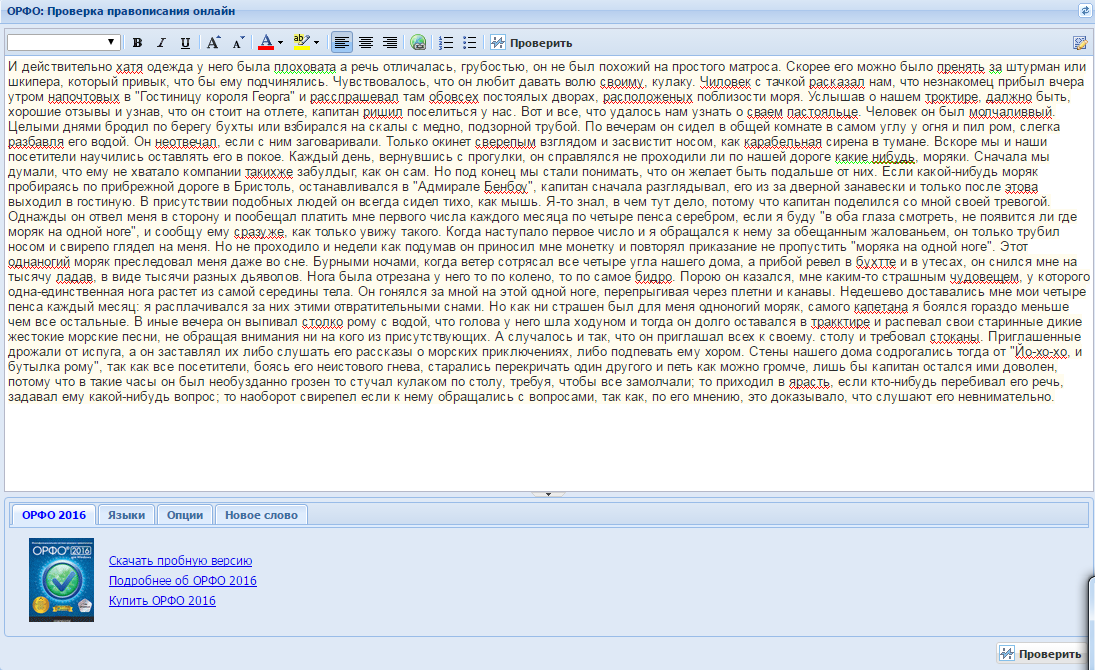The width and height of the screenshot is (1095, 670).
Task: Click the refresh icon in the title bar
Action: [1085, 10]
